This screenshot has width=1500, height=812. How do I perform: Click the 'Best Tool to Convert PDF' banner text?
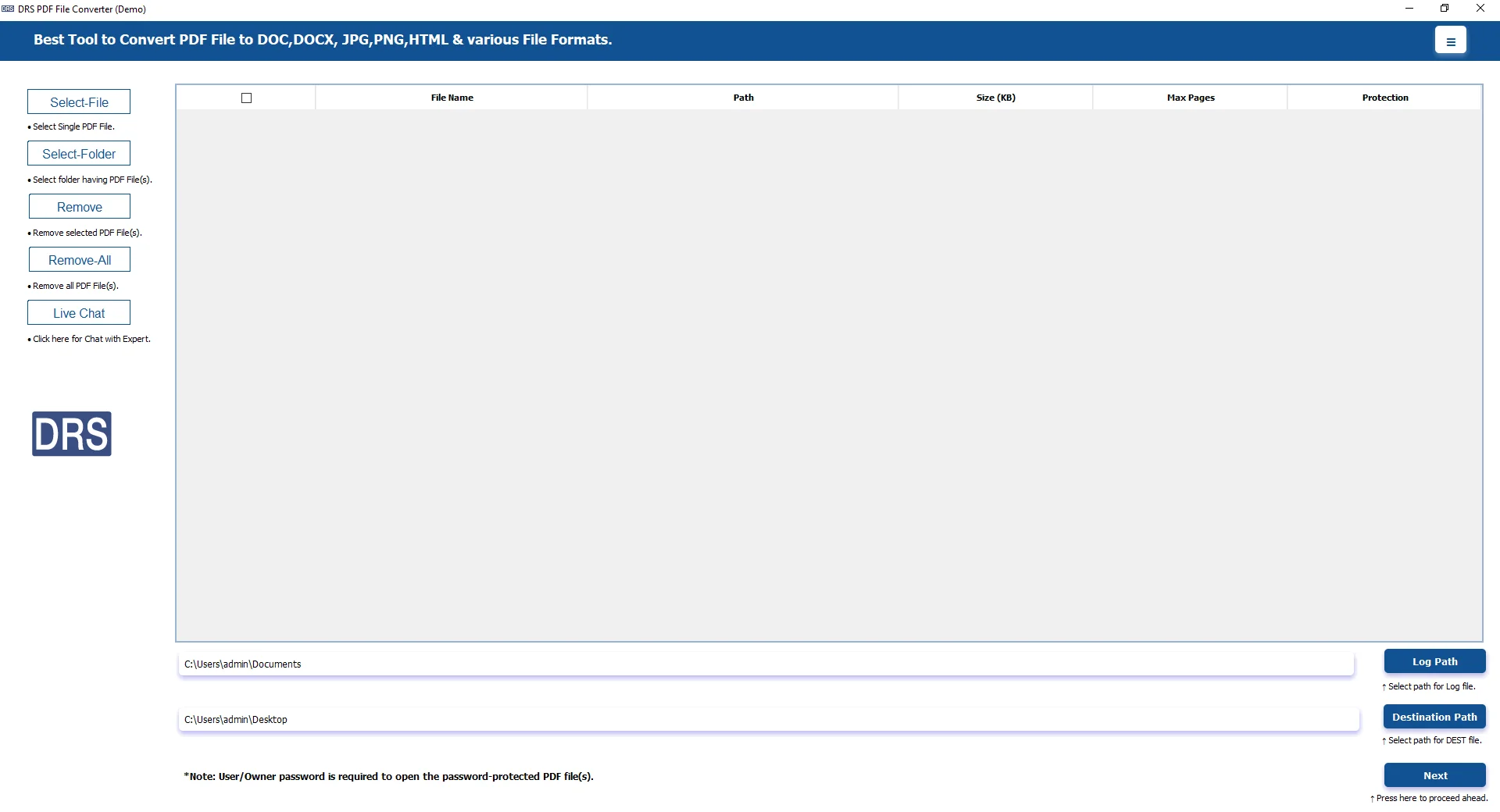click(x=323, y=40)
